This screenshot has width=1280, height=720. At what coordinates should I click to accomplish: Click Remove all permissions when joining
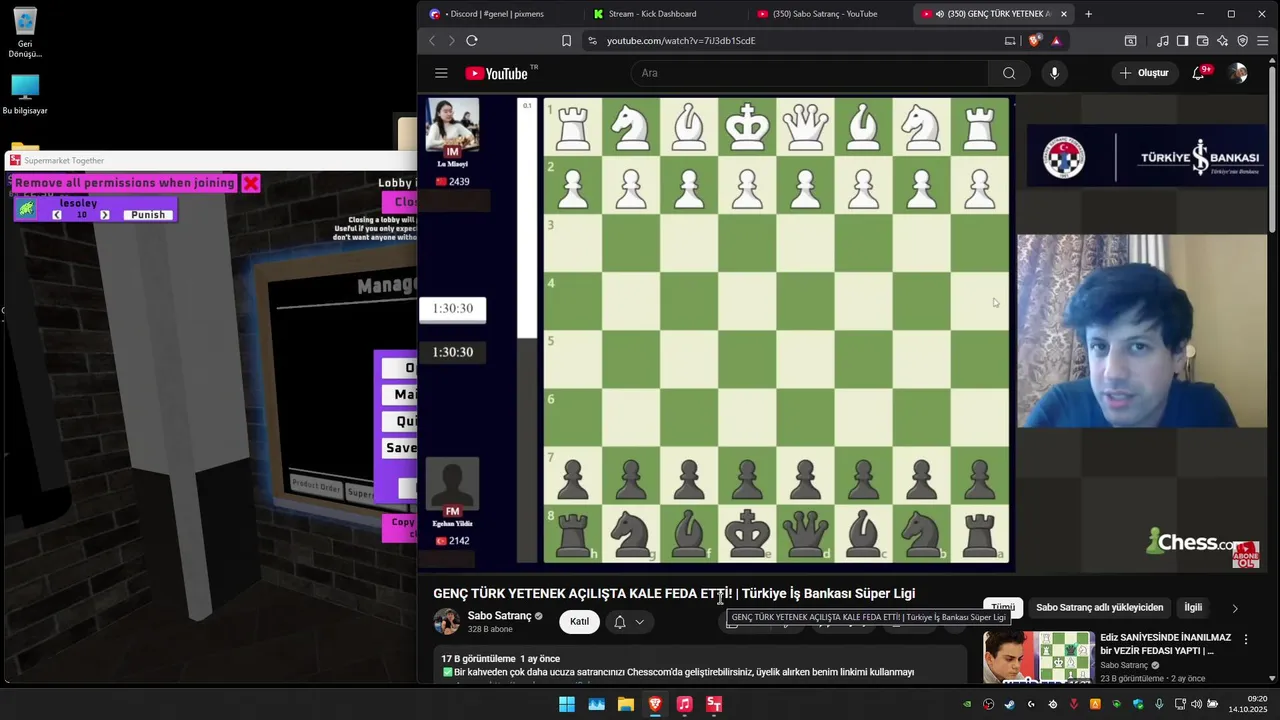pos(125,183)
